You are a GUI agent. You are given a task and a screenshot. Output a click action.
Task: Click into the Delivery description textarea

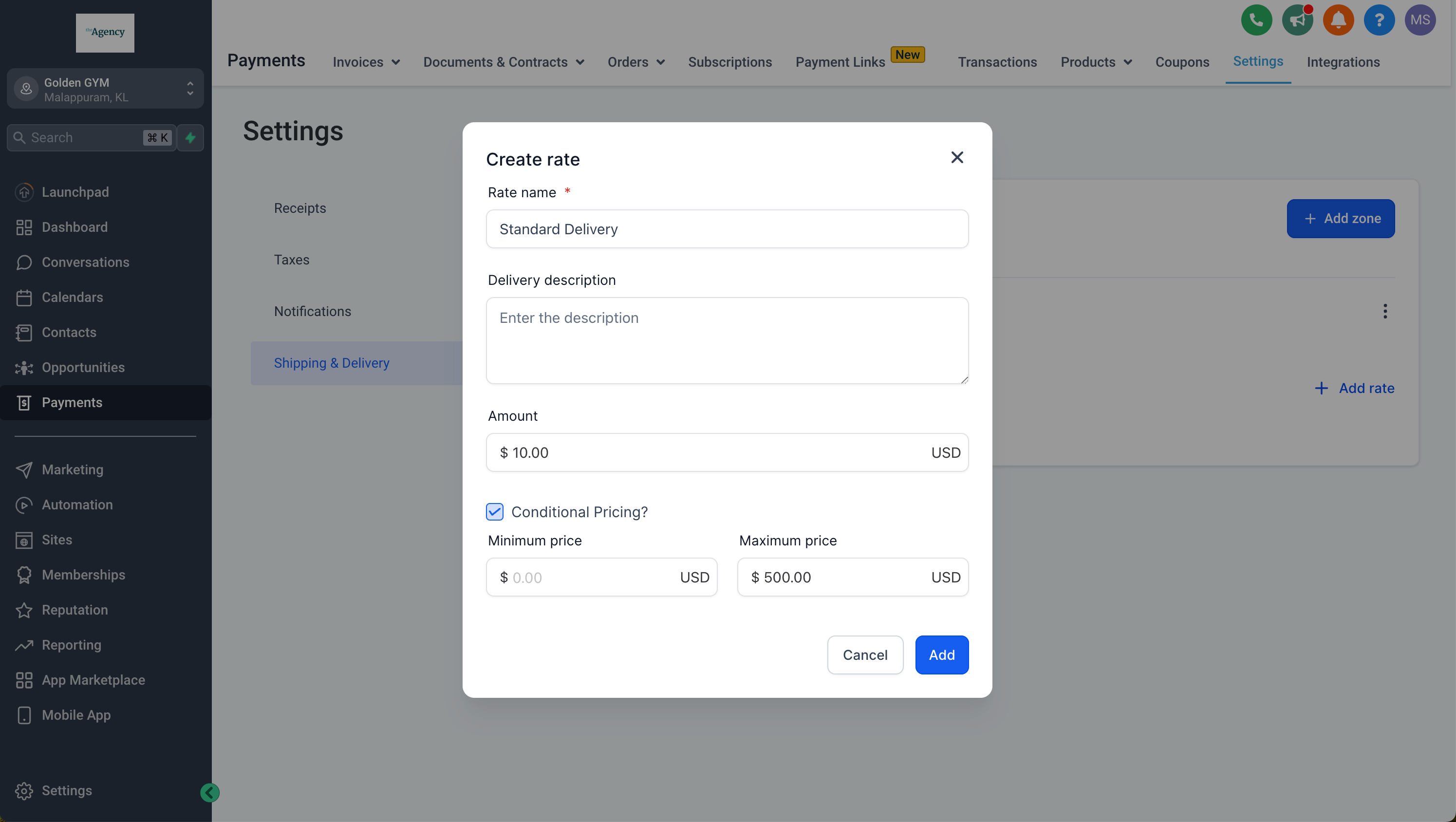(x=727, y=340)
